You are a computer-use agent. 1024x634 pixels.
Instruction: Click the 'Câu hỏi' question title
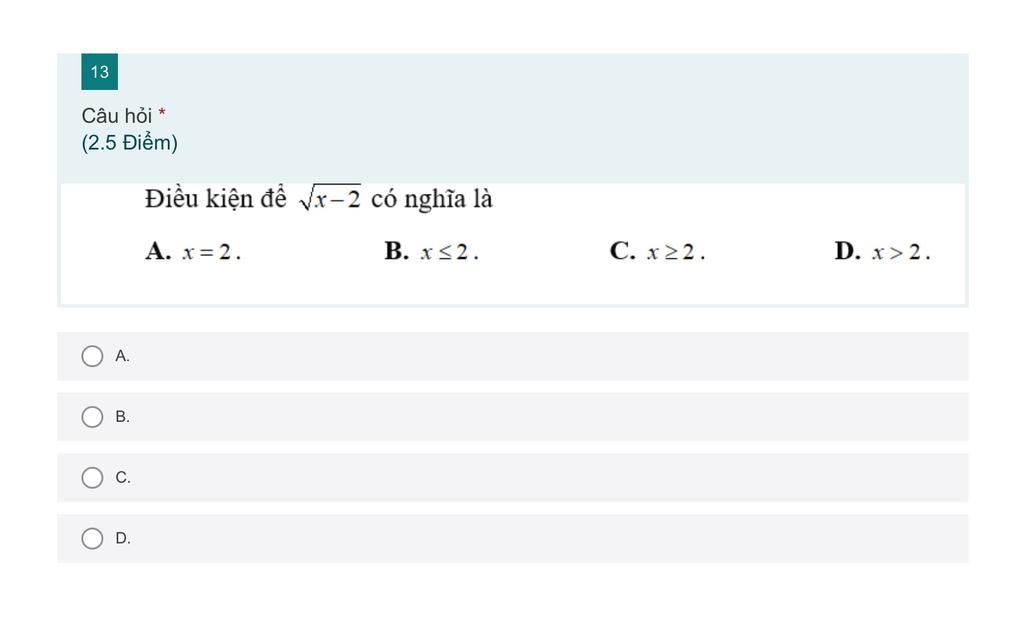(117, 116)
